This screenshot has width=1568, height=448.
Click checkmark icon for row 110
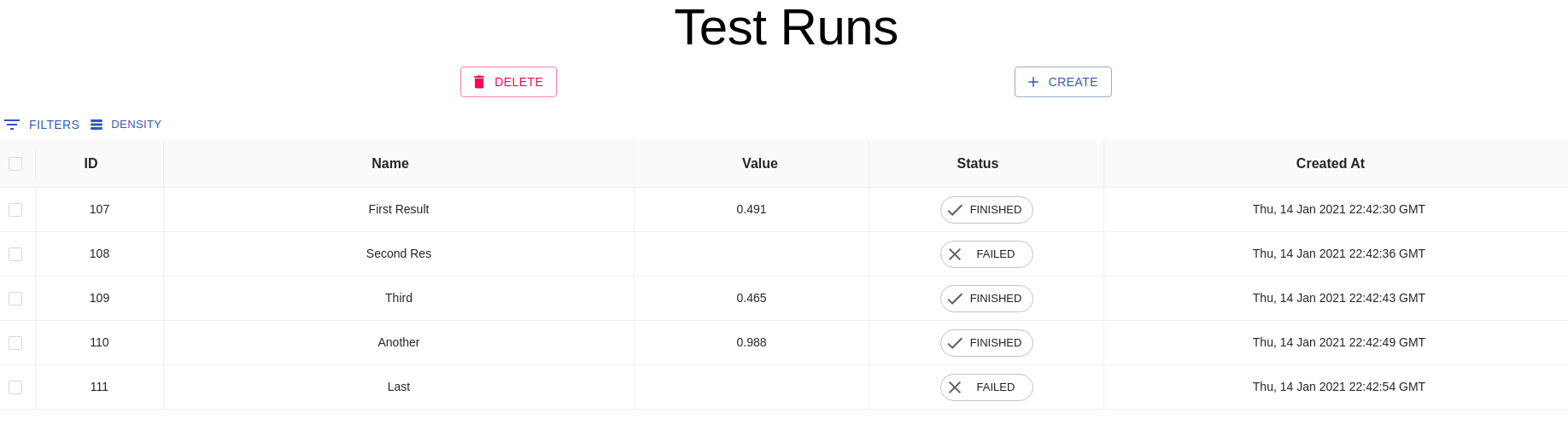[955, 343]
